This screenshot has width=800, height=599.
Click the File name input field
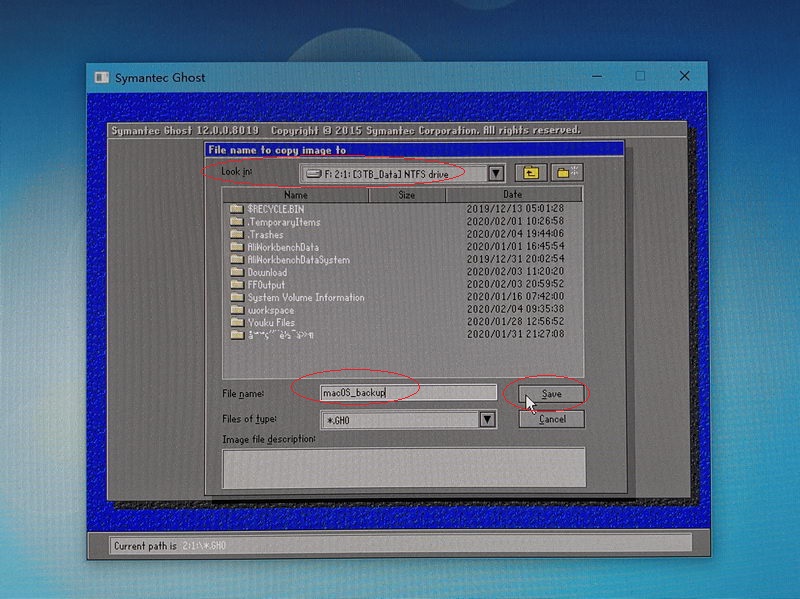tap(408, 393)
